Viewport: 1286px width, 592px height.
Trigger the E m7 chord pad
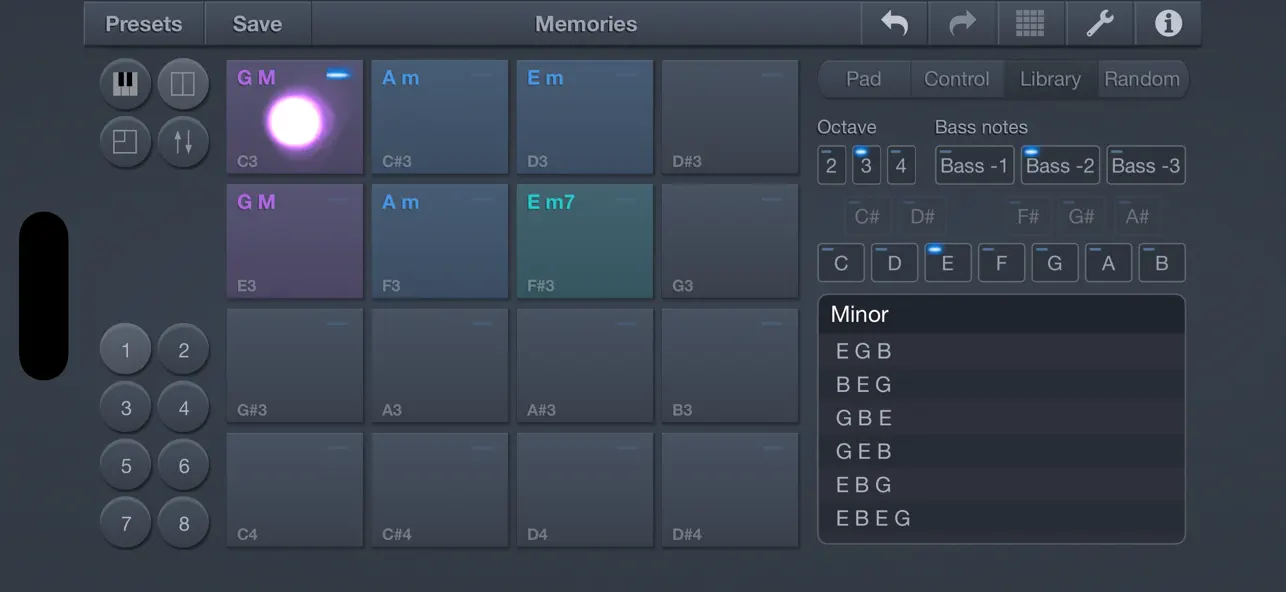point(584,240)
